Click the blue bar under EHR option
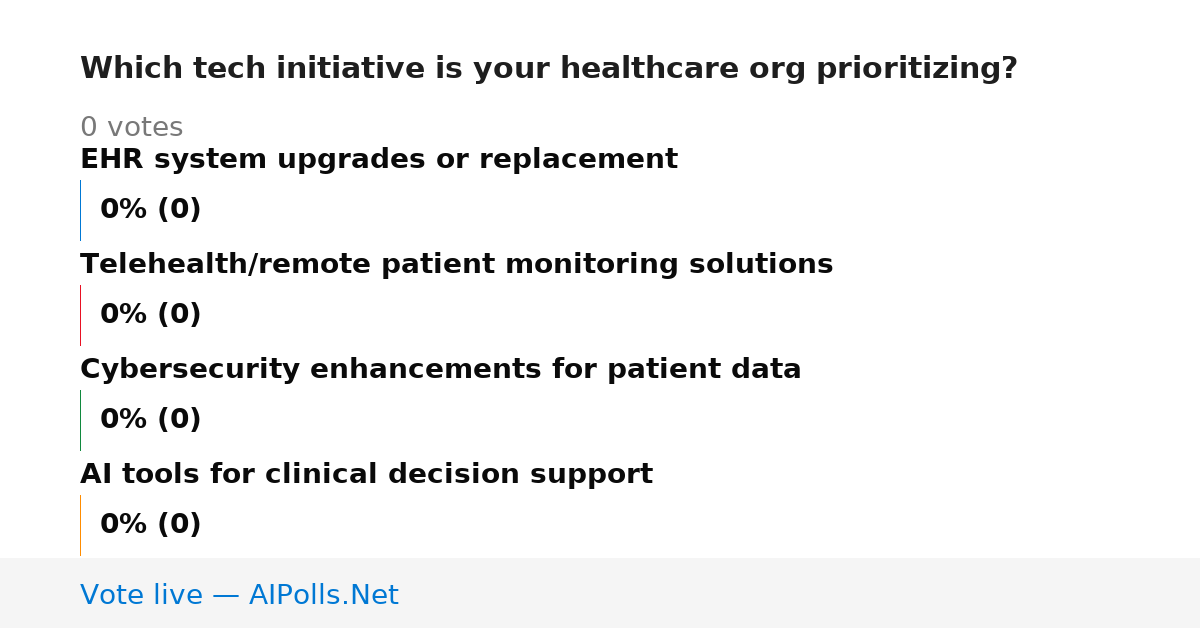Image resolution: width=1200 pixels, height=628 pixels. (x=80, y=210)
